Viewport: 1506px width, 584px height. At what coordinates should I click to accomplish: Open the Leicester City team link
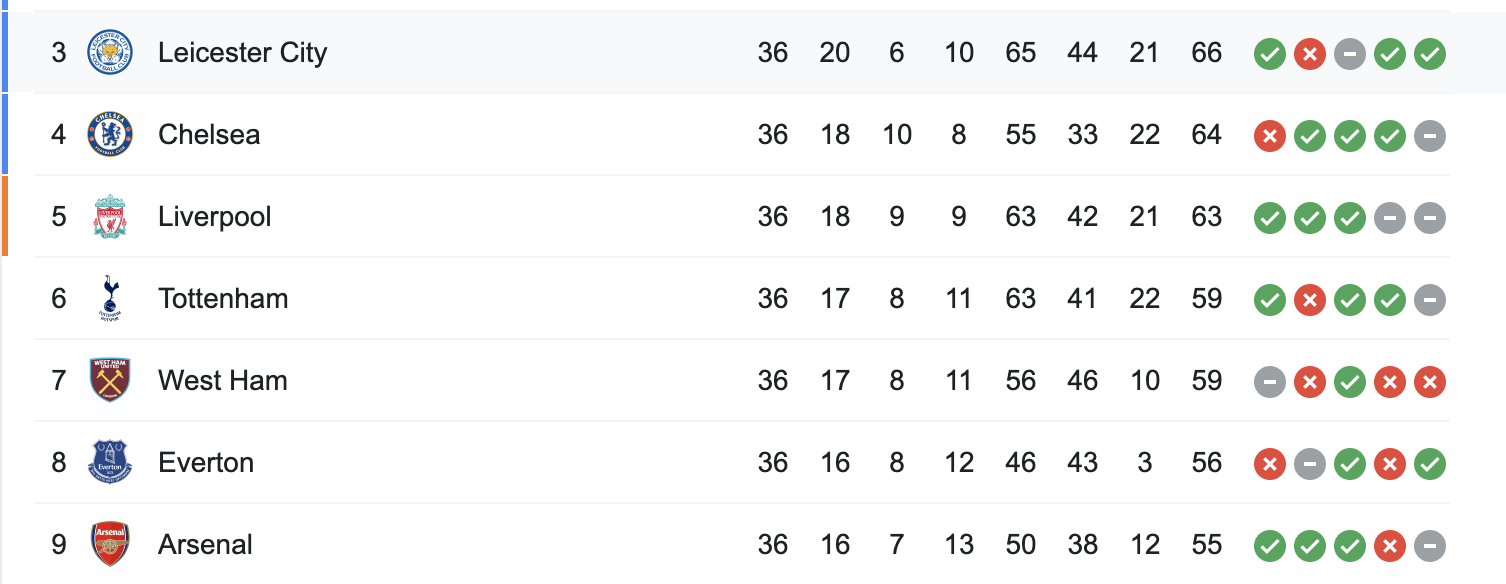pos(242,53)
